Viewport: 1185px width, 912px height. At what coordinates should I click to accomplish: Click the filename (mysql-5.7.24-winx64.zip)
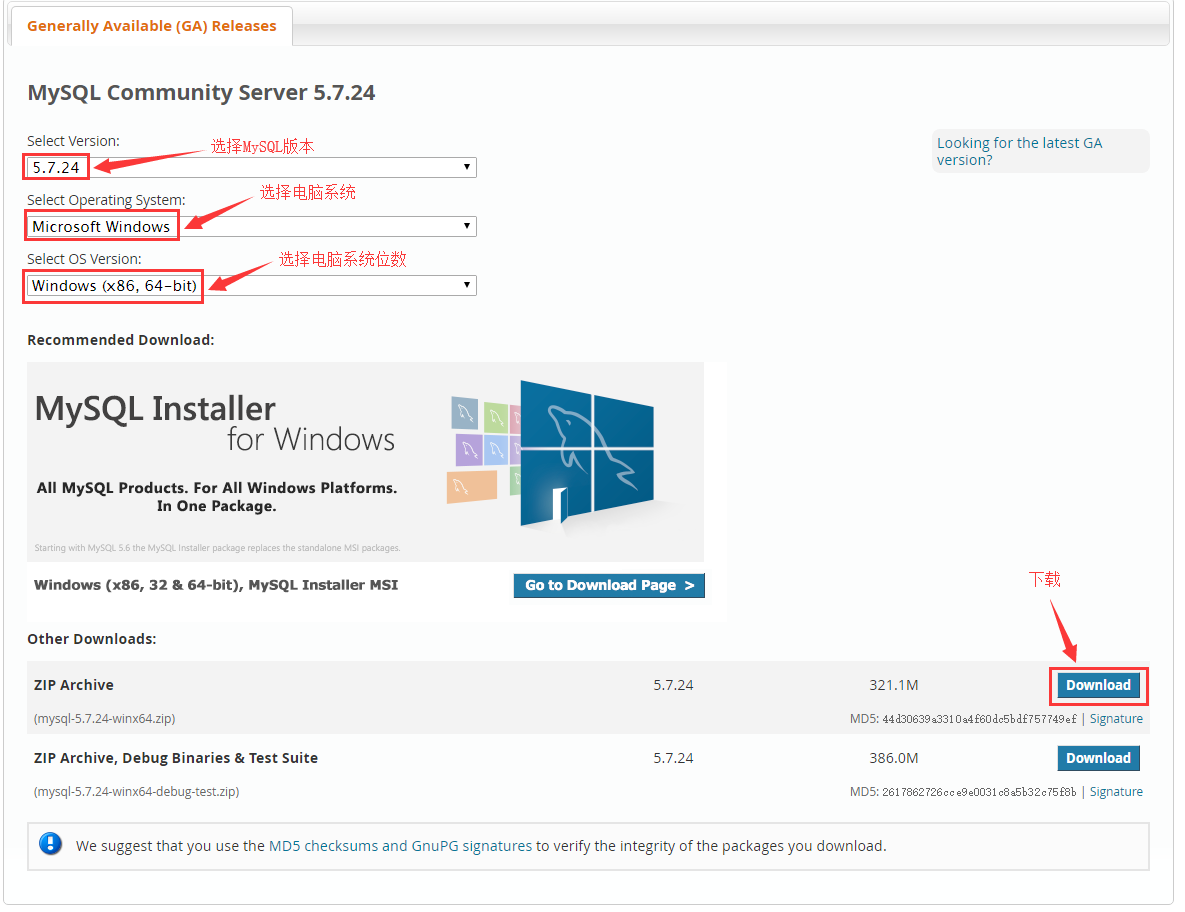click(x=104, y=719)
